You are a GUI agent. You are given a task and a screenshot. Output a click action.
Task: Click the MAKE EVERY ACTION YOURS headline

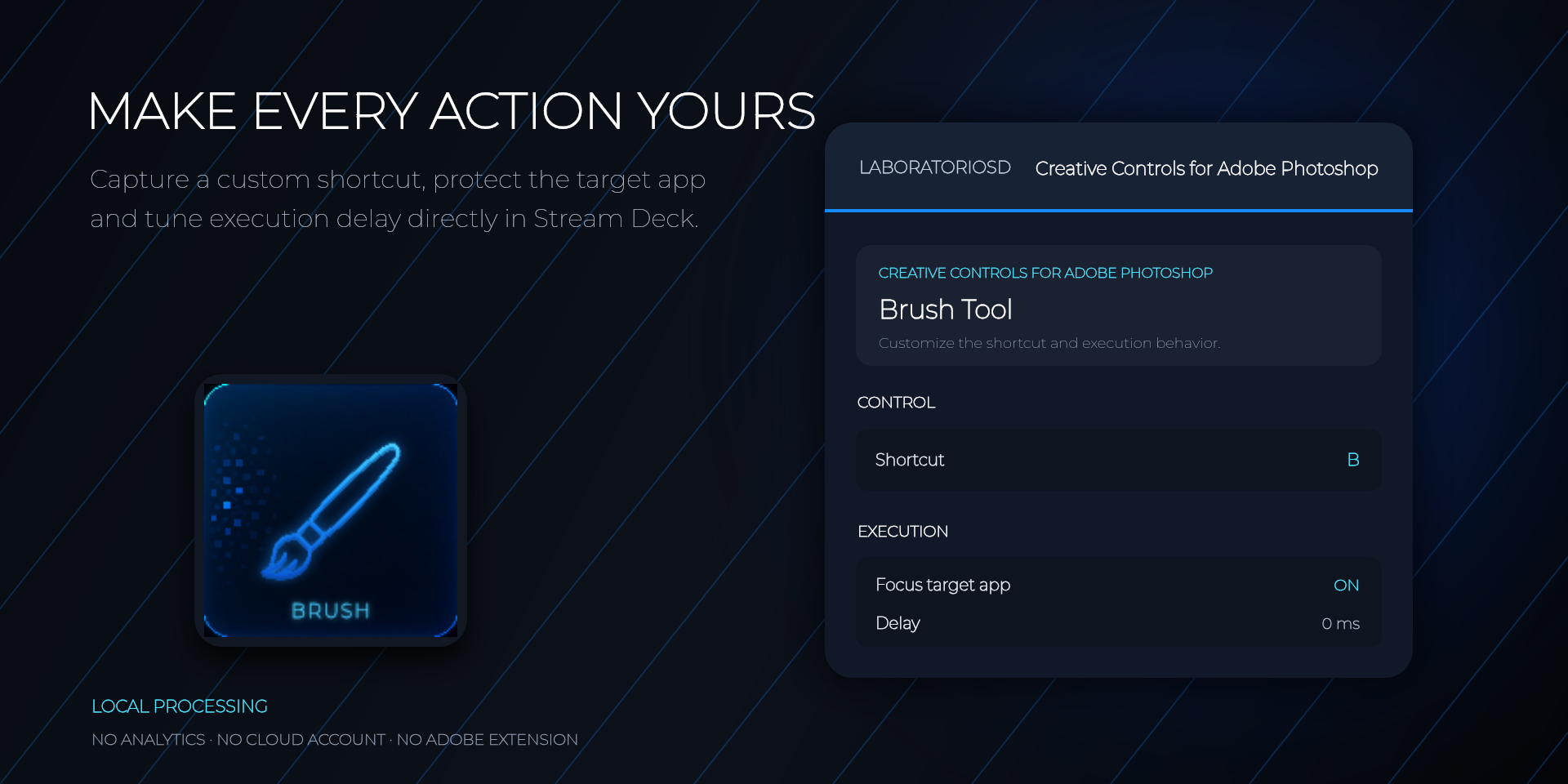(452, 111)
